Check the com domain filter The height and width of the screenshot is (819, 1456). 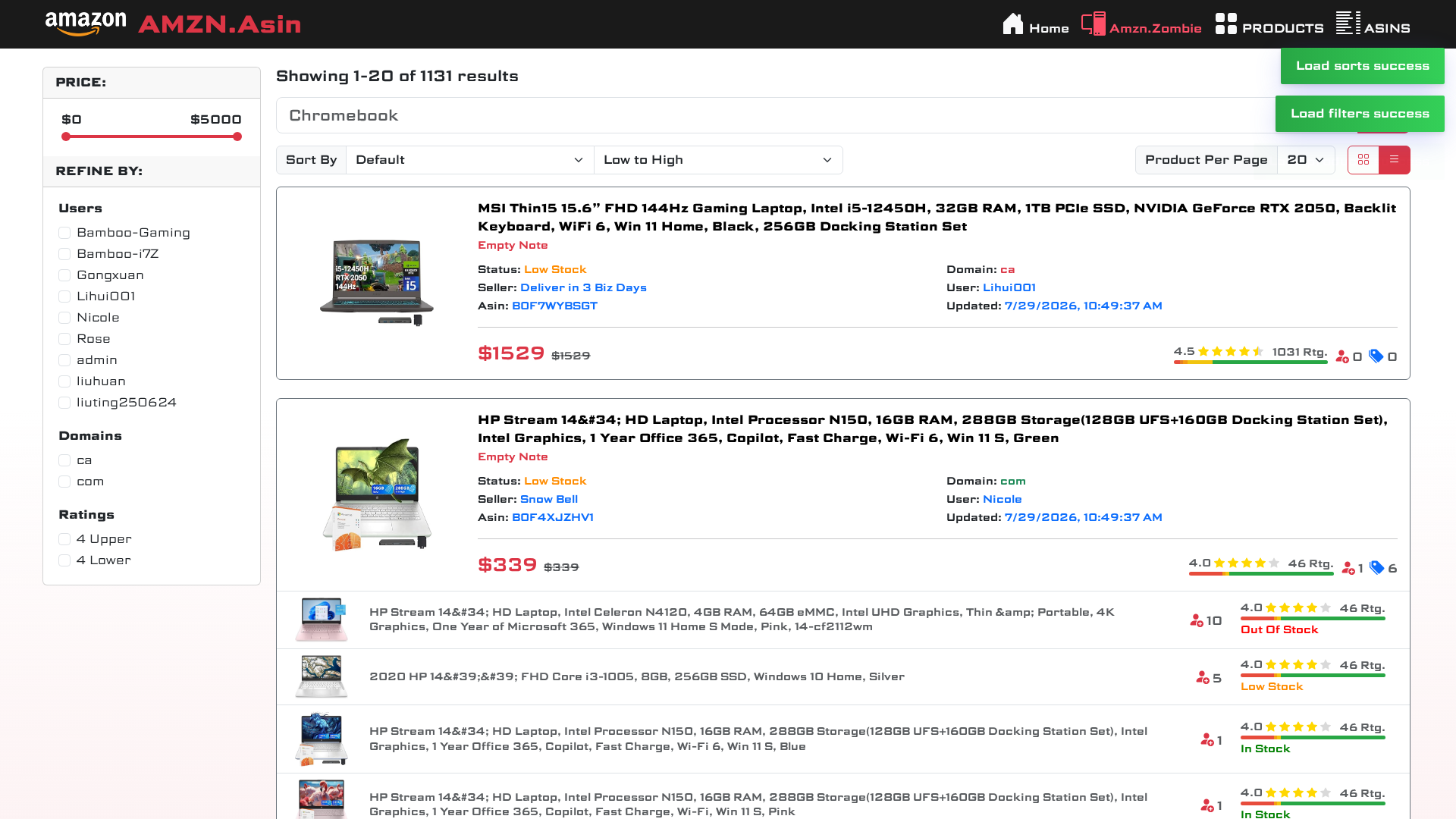point(64,482)
